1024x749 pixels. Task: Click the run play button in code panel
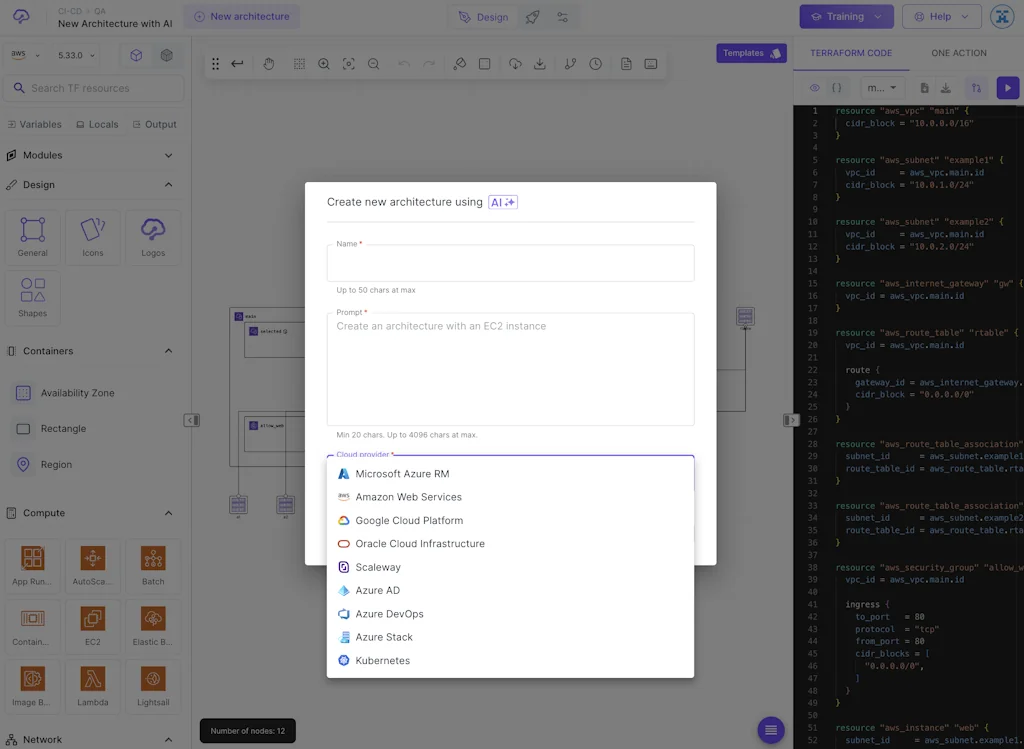1007,88
